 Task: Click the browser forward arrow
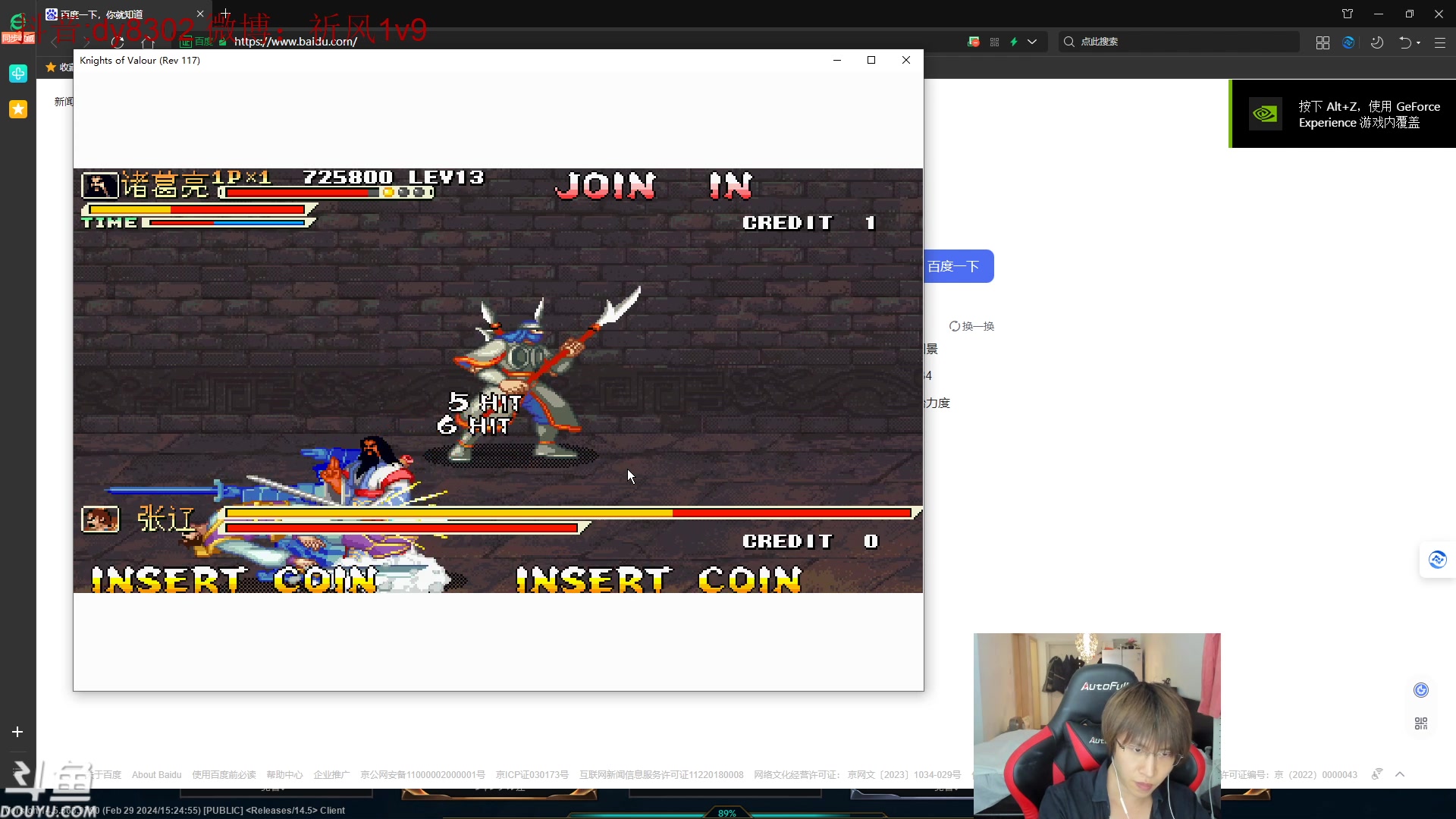tap(86, 42)
